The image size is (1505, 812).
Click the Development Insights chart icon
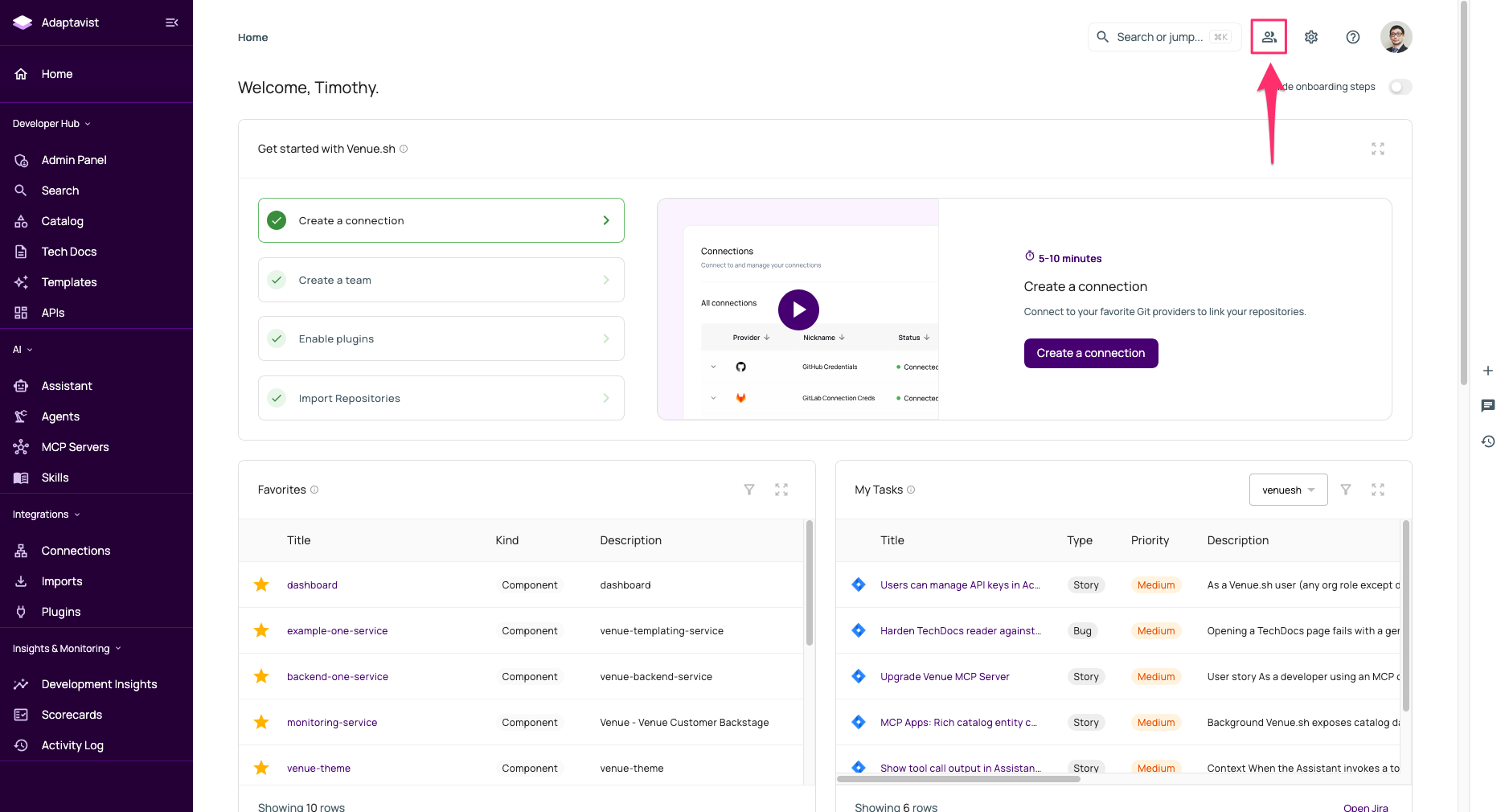(21, 684)
